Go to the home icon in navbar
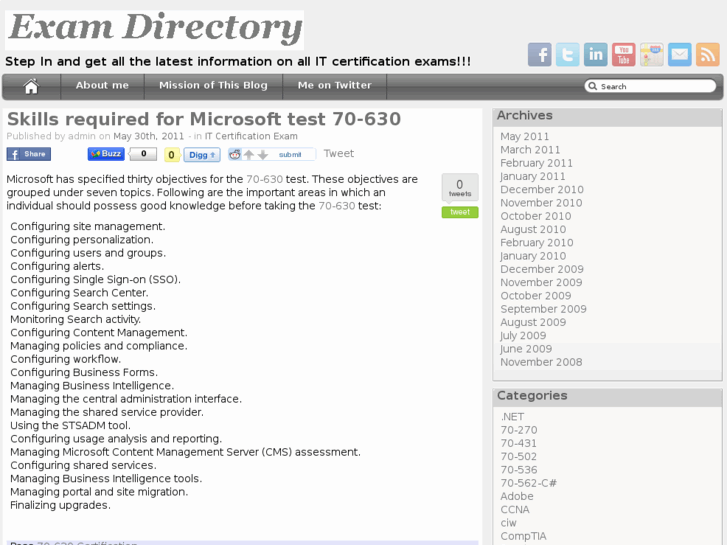The width and height of the screenshot is (727, 545). (32, 86)
